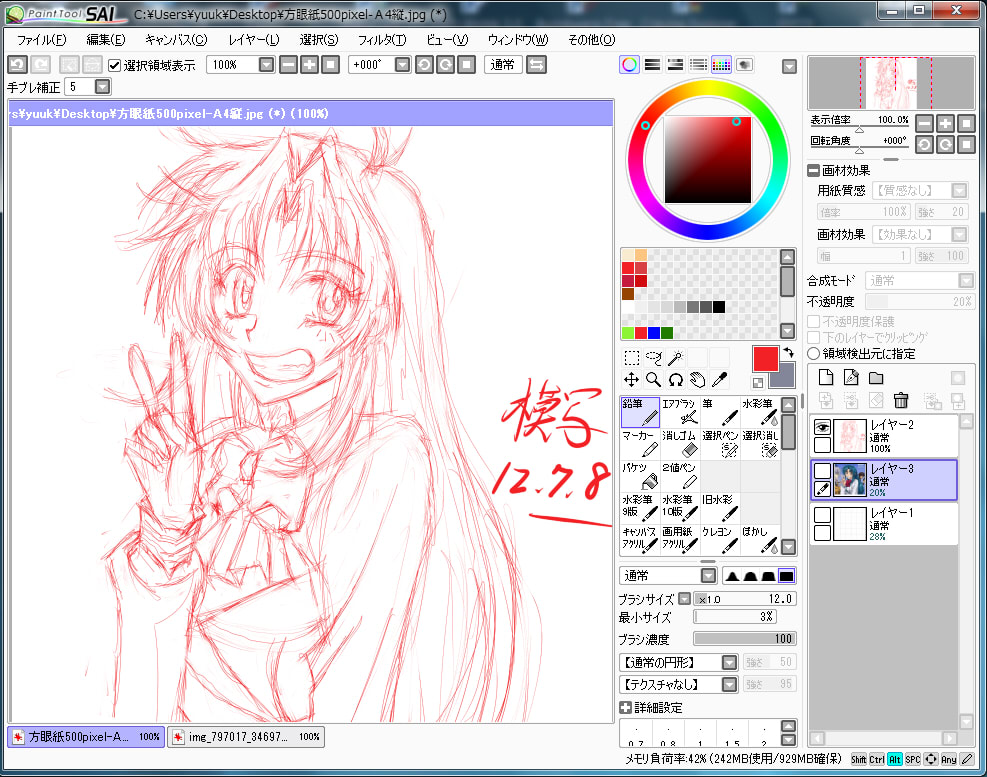Click zoom-in plus button in the toolbar
Viewport: 987px width, 777px height.
click(310, 65)
